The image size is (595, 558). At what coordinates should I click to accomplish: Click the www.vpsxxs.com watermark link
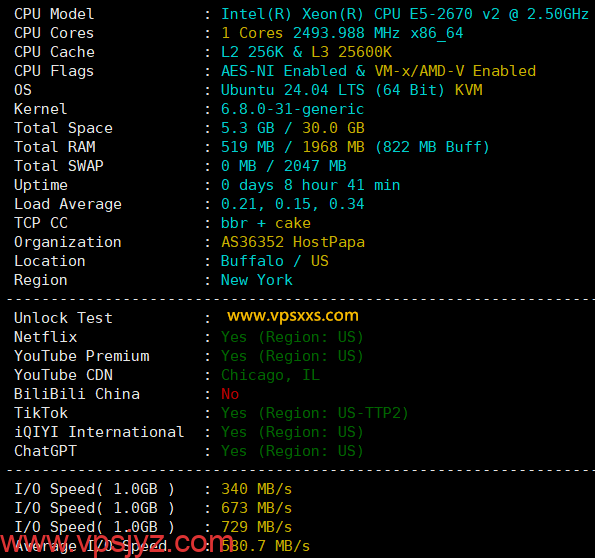pos(293,316)
